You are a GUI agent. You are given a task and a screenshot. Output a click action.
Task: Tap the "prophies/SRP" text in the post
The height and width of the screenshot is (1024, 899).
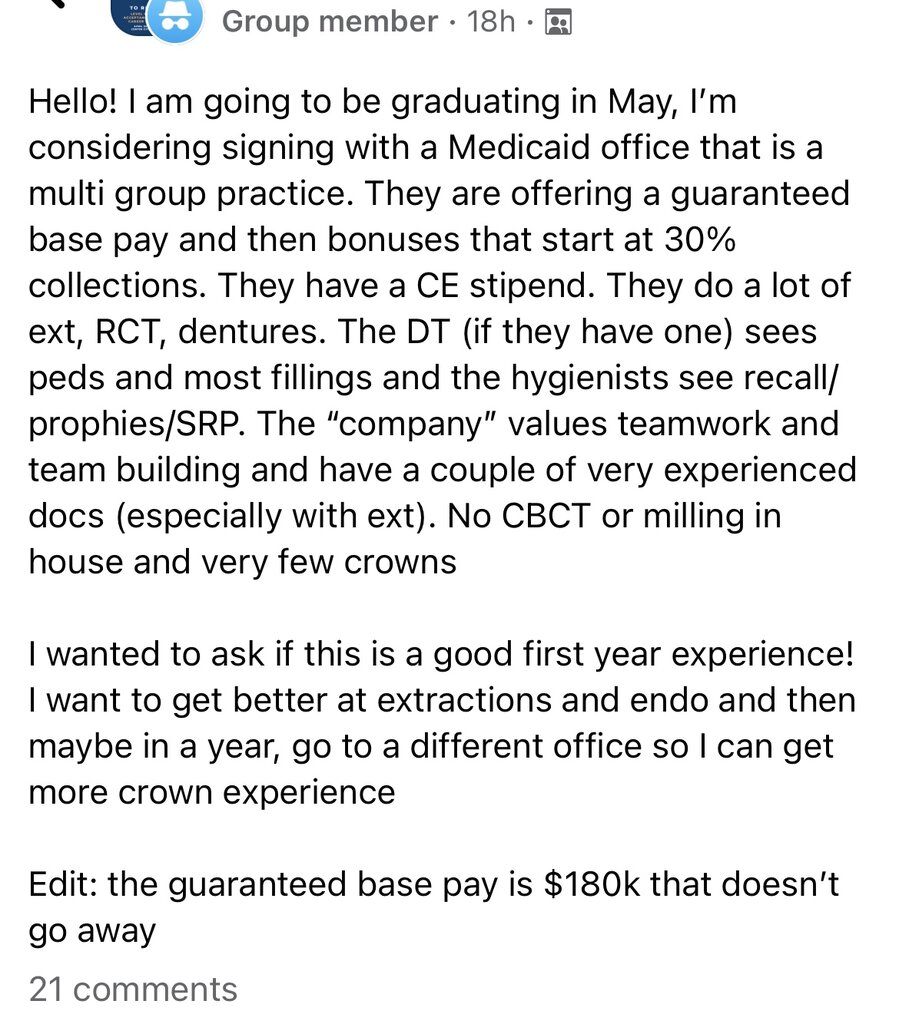(137, 424)
